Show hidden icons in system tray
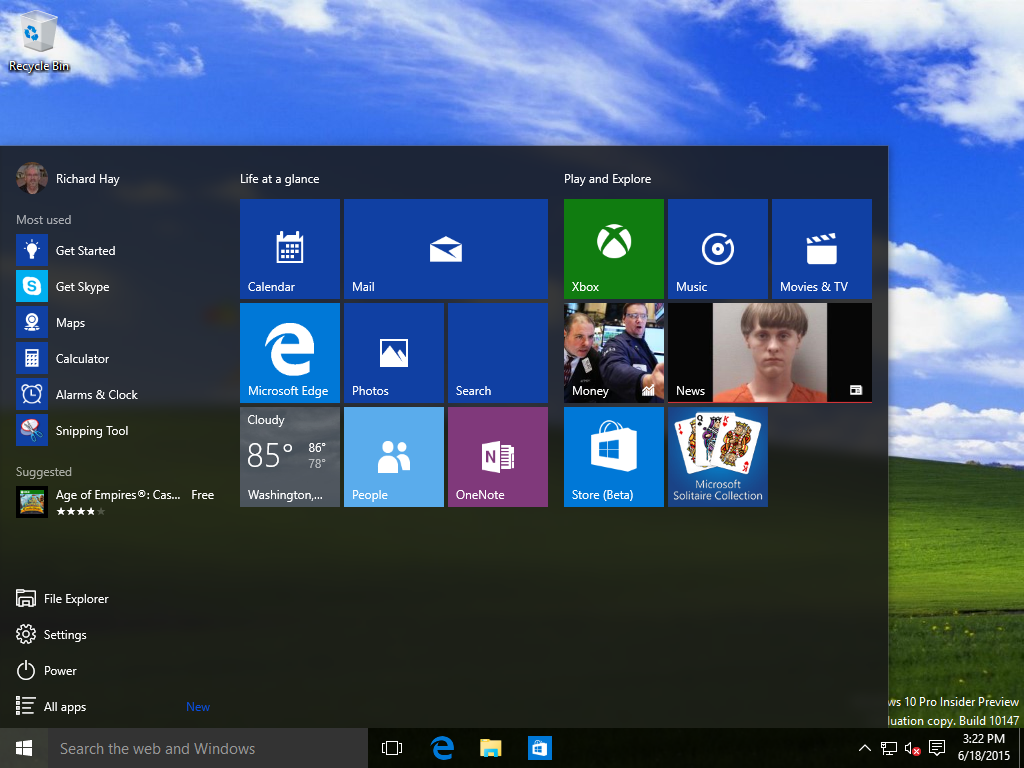 [x=865, y=748]
